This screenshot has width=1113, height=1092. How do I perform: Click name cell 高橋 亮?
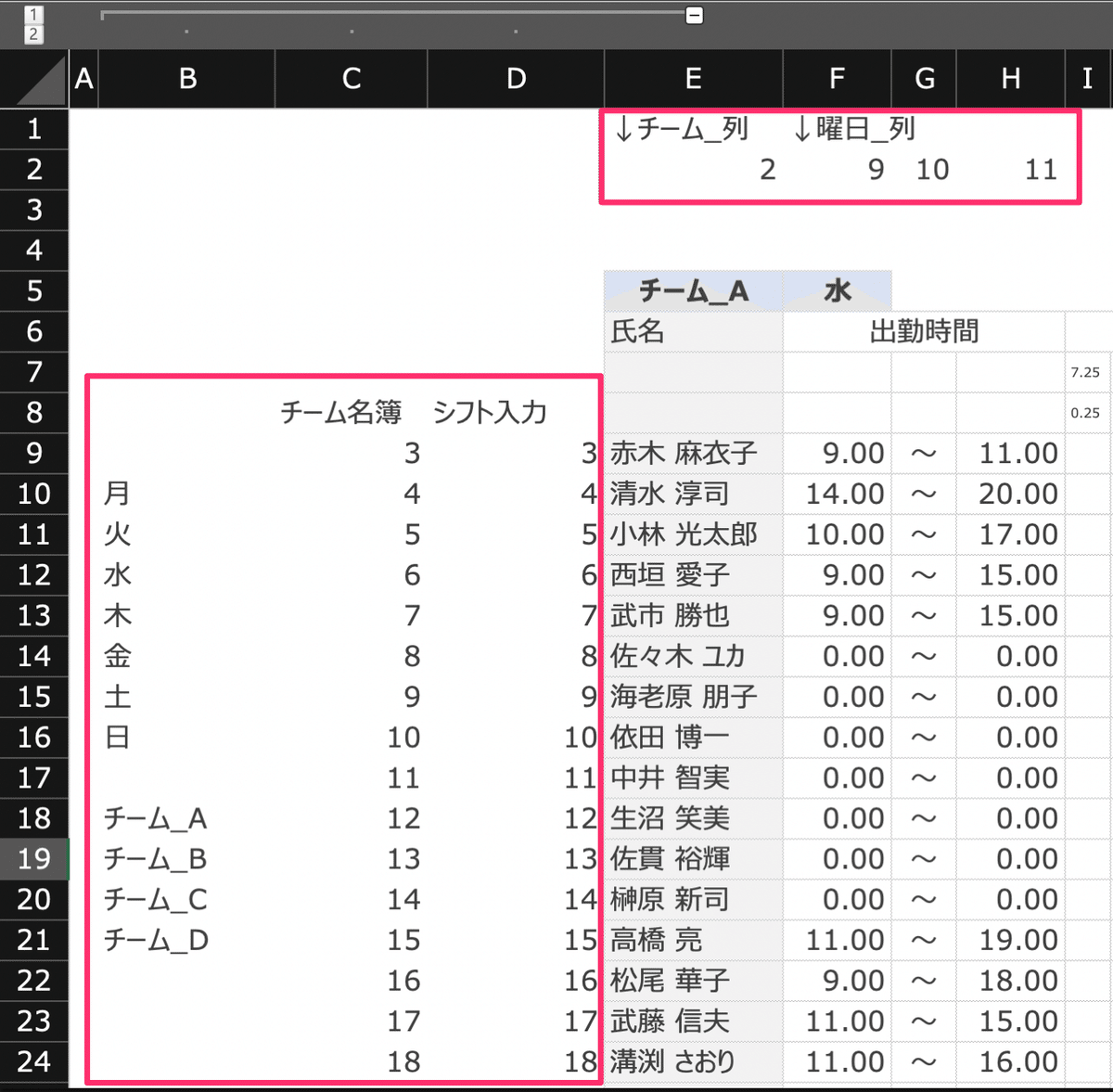point(693,941)
